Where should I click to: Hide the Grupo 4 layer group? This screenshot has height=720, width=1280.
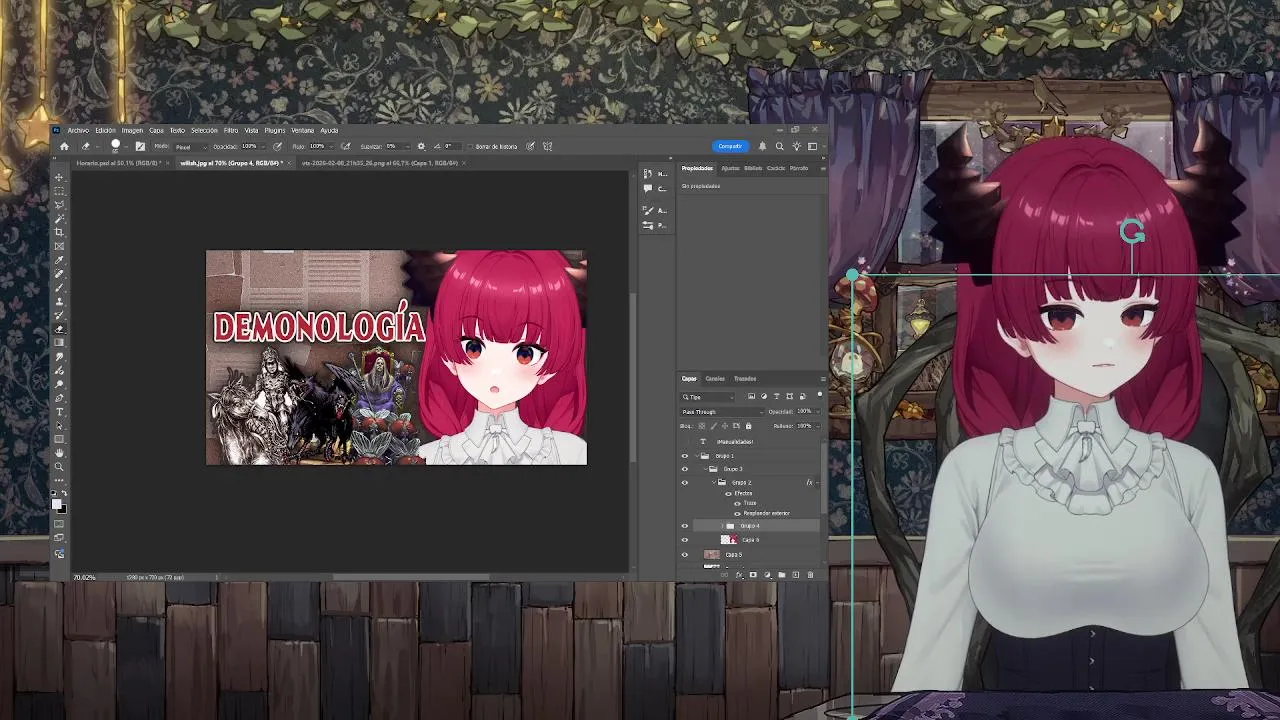(x=685, y=526)
